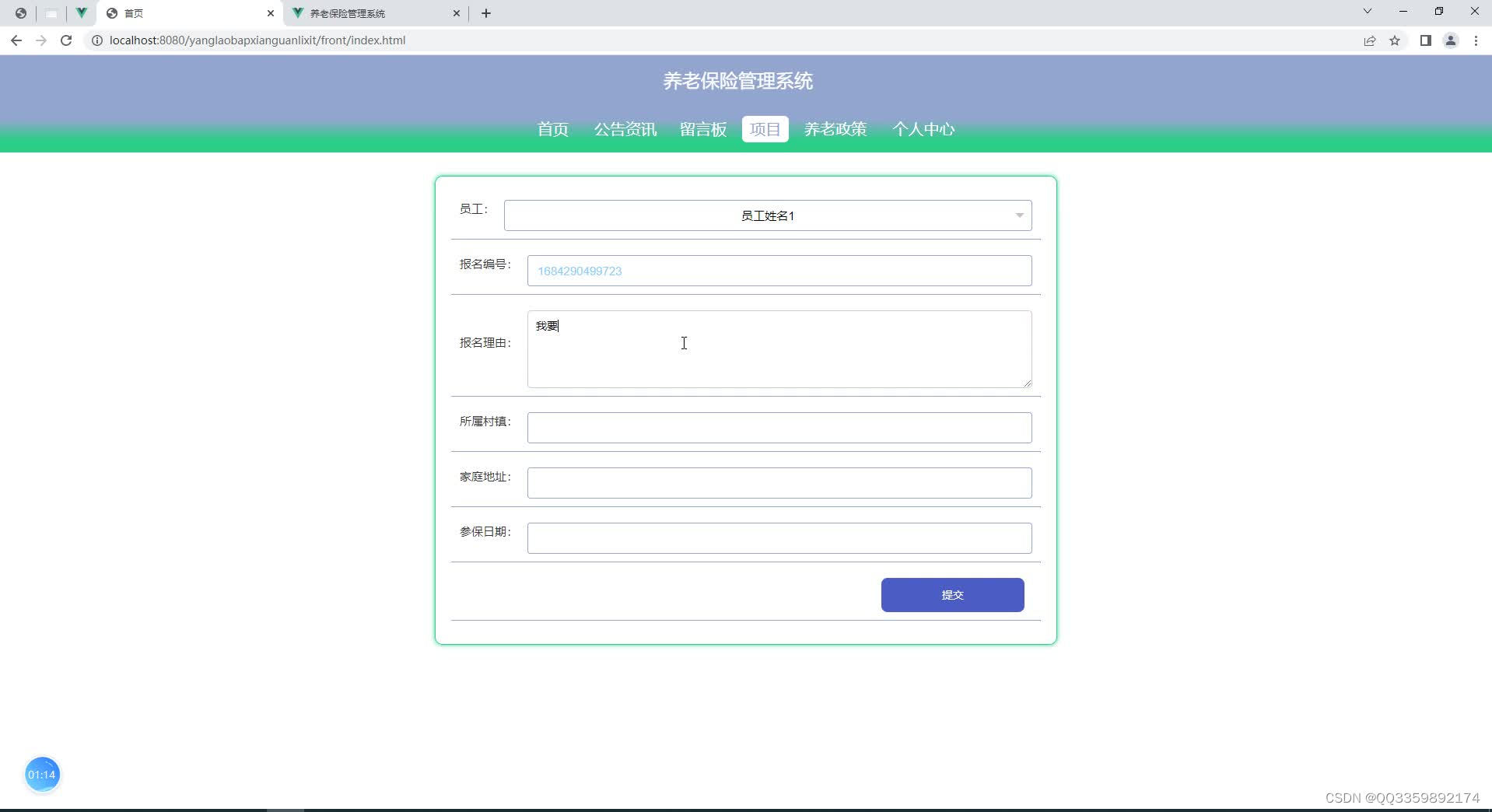The image size is (1492, 812).
Task: Click the 养老保险管理系统 page title
Action: click(x=737, y=81)
